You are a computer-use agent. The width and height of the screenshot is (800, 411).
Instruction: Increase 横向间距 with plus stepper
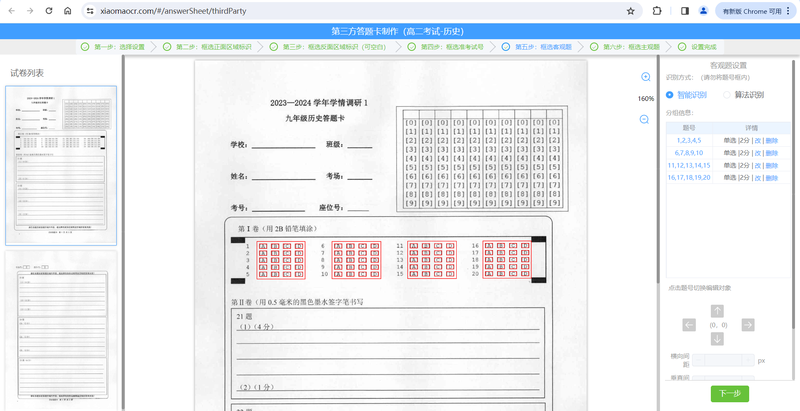pyautogui.click(x=748, y=360)
